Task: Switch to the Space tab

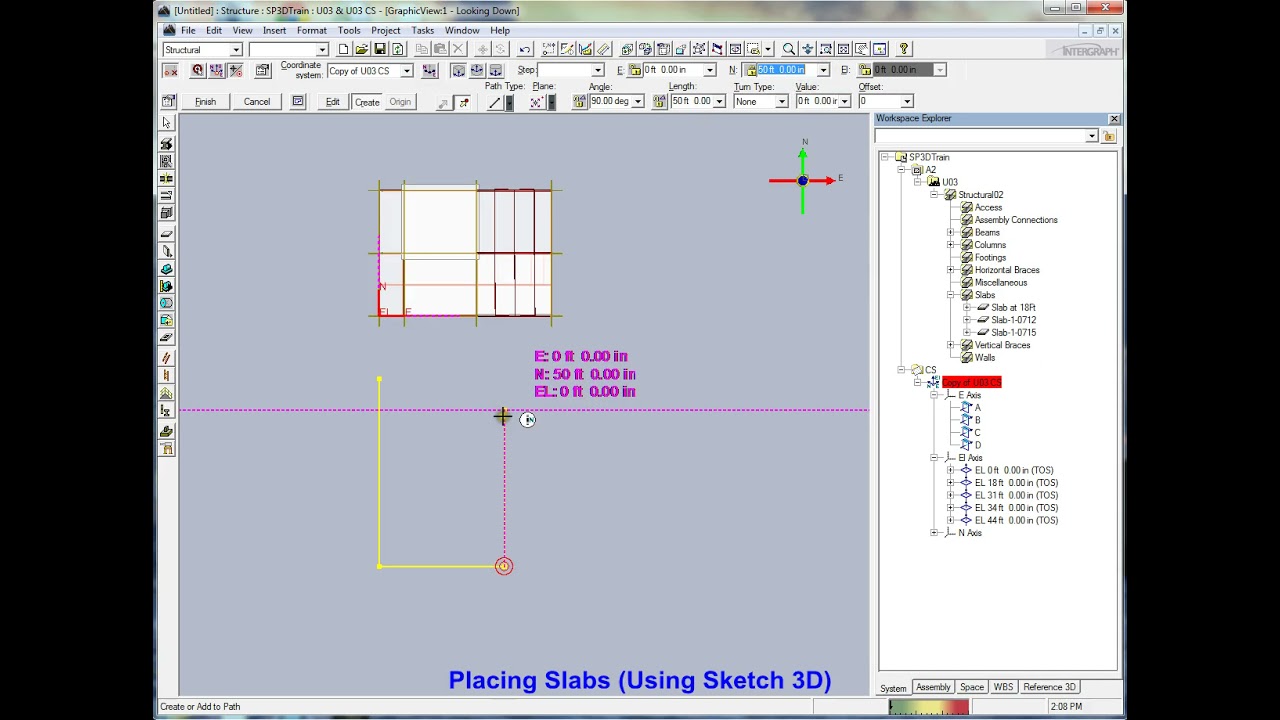Action: coord(972,687)
